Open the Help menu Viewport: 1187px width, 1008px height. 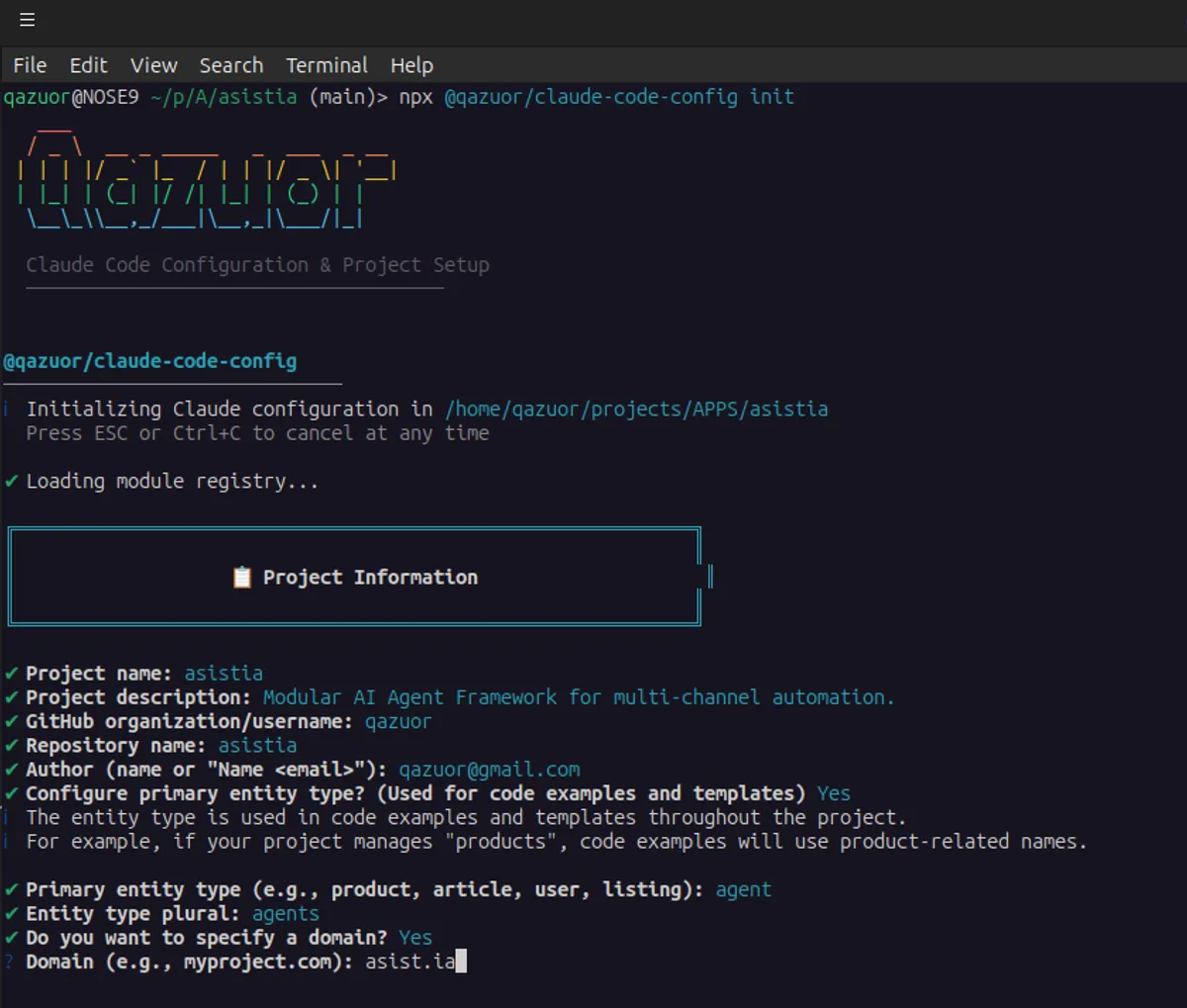[x=411, y=65]
